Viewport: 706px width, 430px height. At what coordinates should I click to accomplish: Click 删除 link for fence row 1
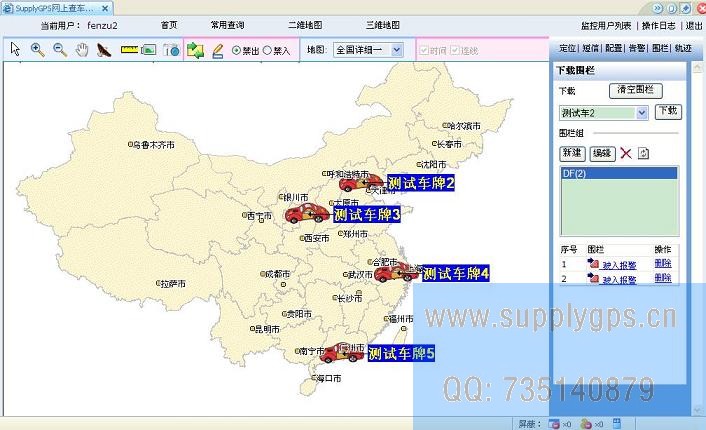tap(663, 264)
